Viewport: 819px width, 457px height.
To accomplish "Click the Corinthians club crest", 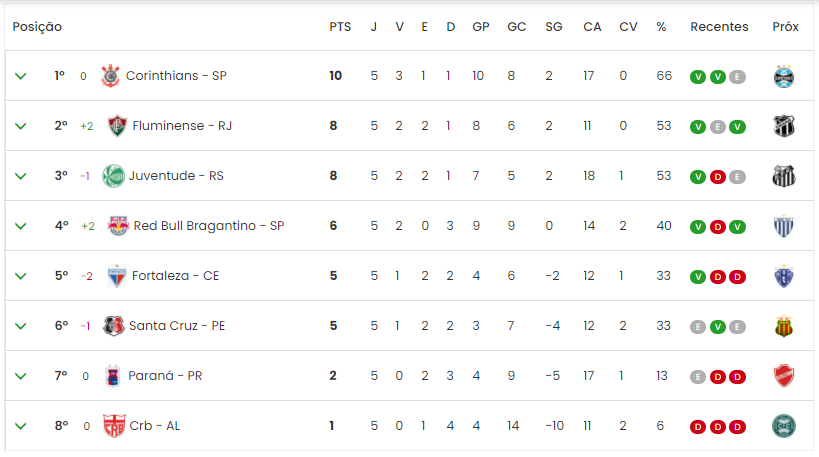I will pyautogui.click(x=110, y=76).
